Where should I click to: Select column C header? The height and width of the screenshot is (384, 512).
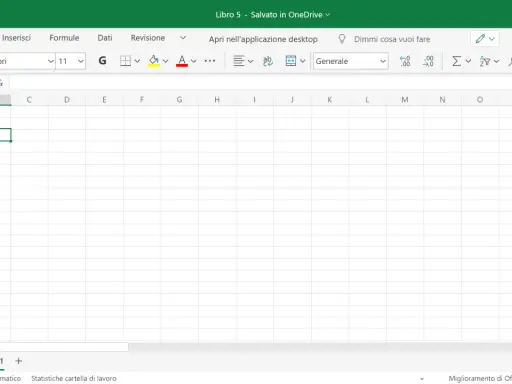[x=29, y=100]
